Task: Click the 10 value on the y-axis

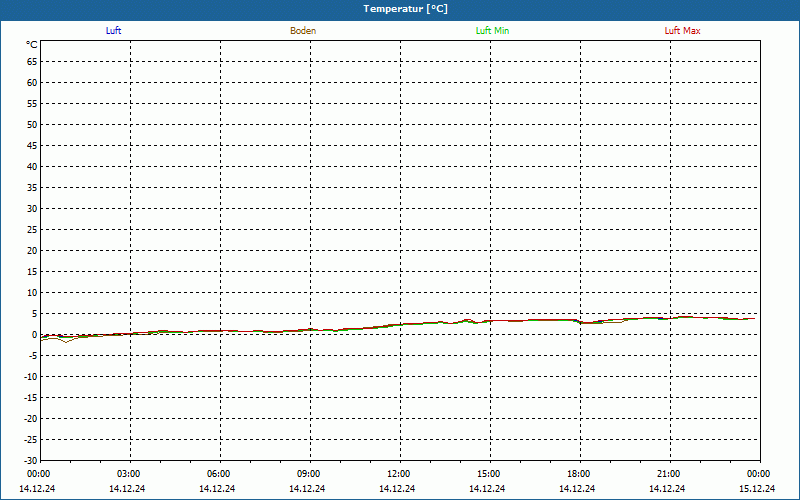Action: pos(32,293)
